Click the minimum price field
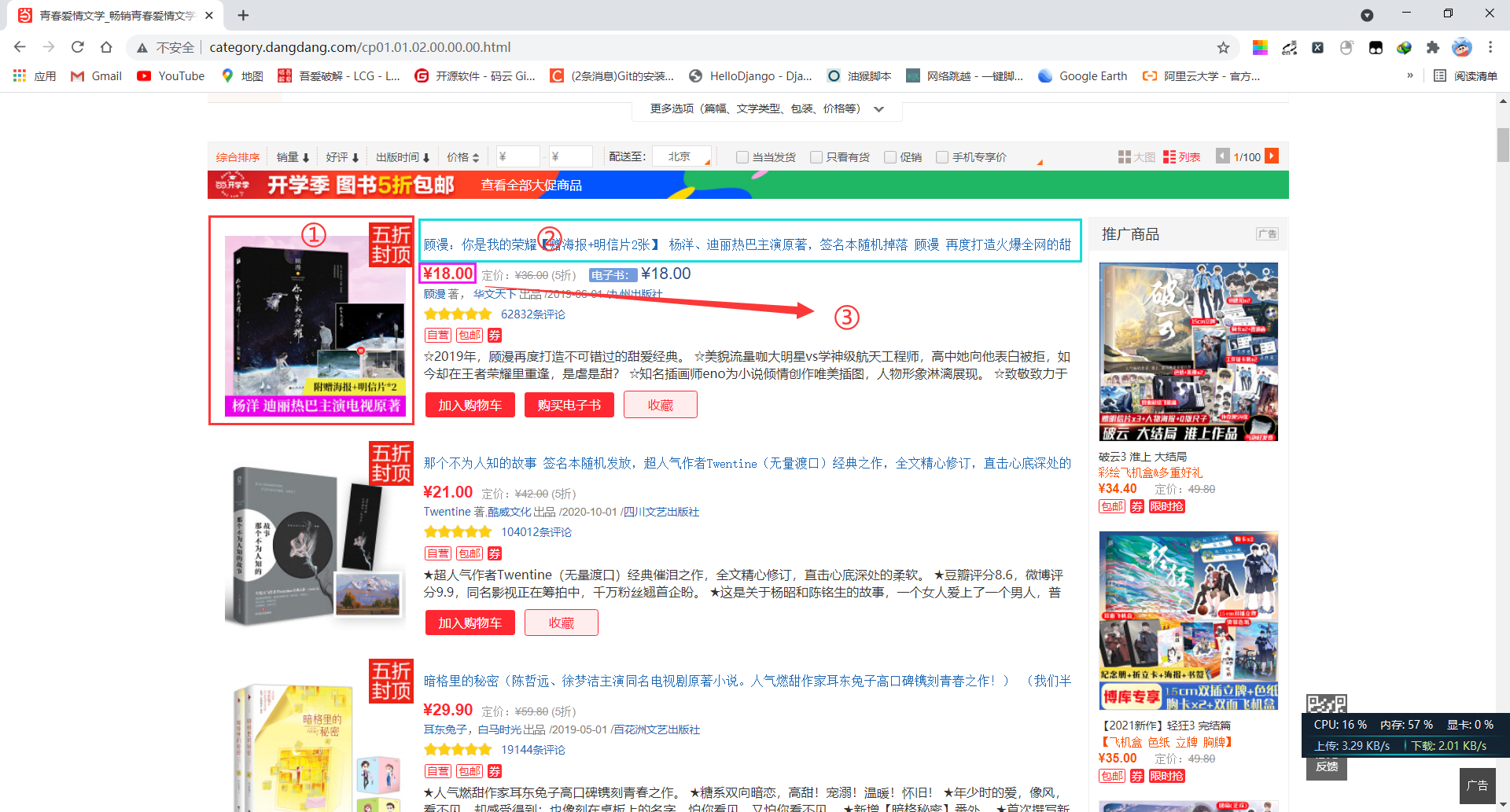Image resolution: width=1510 pixels, height=812 pixels. [517, 157]
